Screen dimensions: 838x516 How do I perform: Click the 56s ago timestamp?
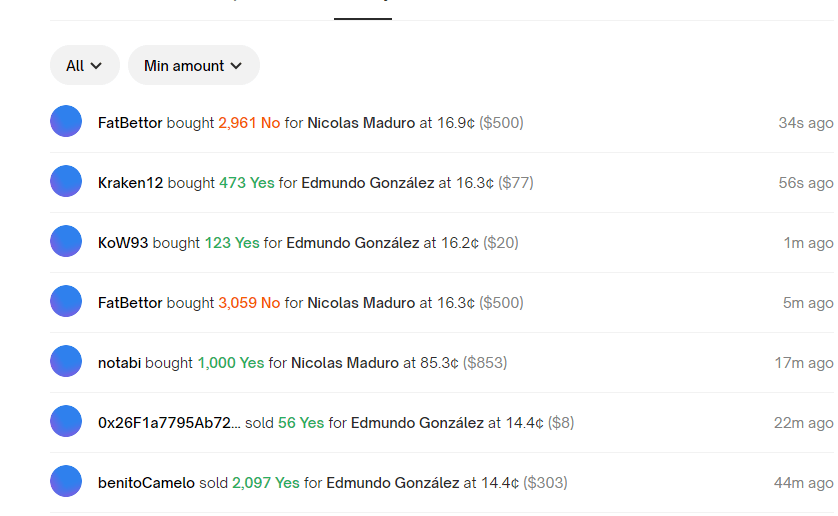tap(805, 183)
